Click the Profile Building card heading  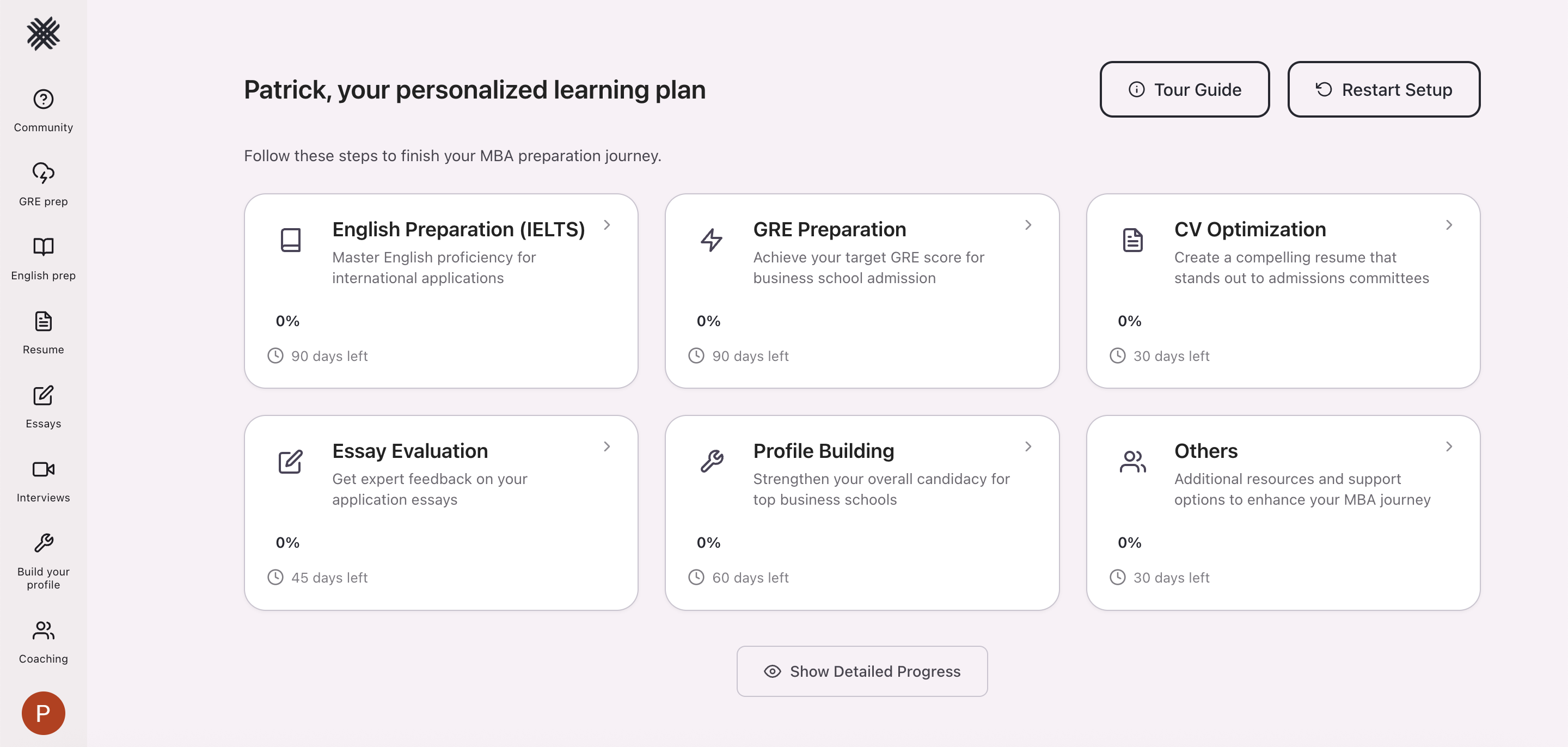tap(824, 451)
